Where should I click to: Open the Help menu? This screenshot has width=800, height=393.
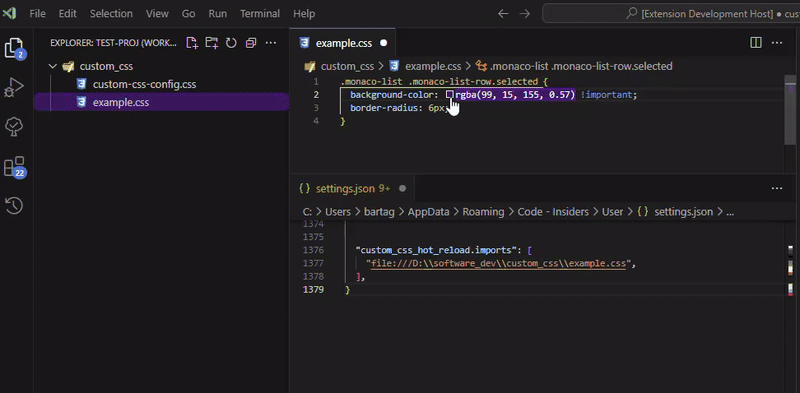pos(304,14)
